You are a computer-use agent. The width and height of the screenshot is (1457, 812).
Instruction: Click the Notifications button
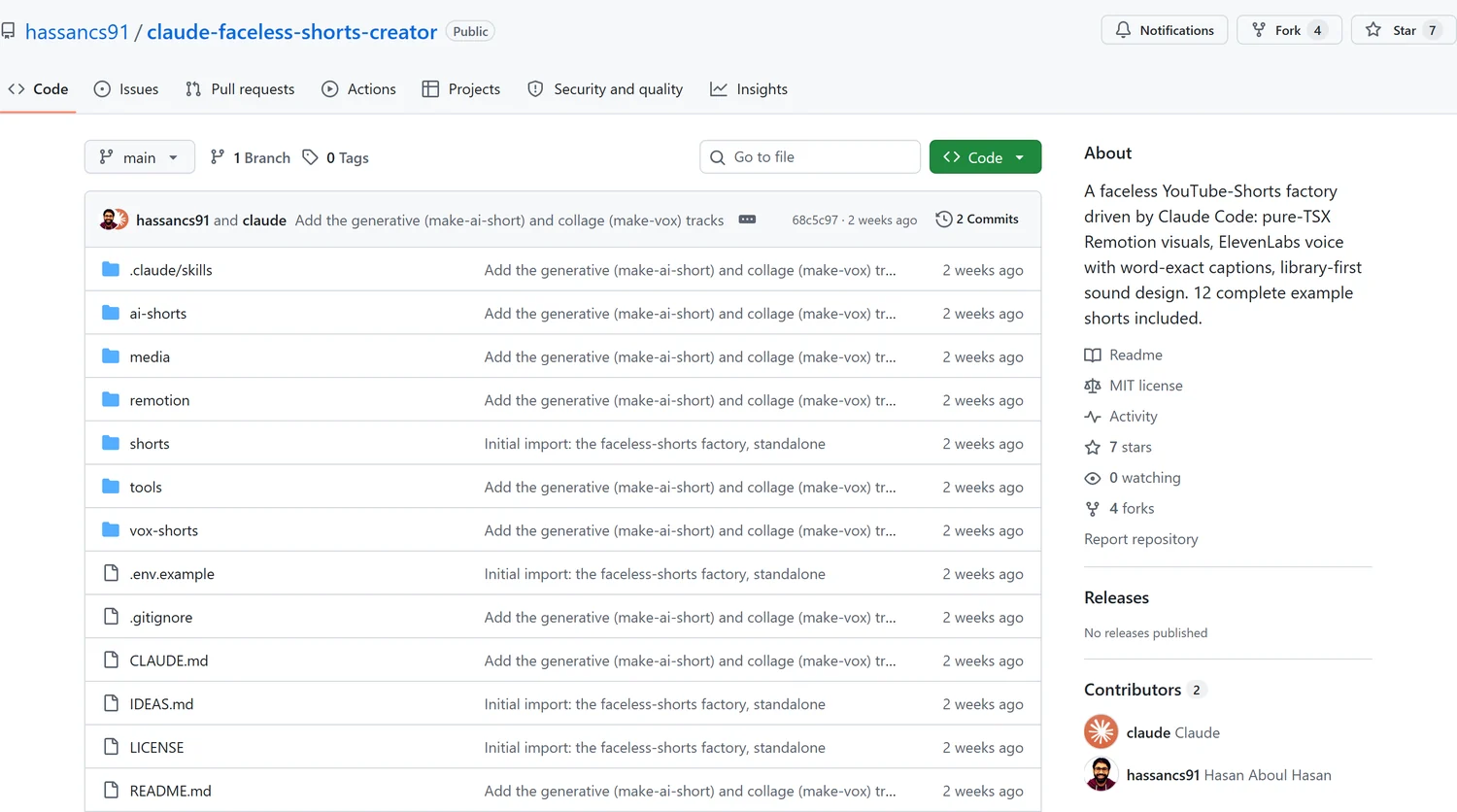coord(1165,30)
